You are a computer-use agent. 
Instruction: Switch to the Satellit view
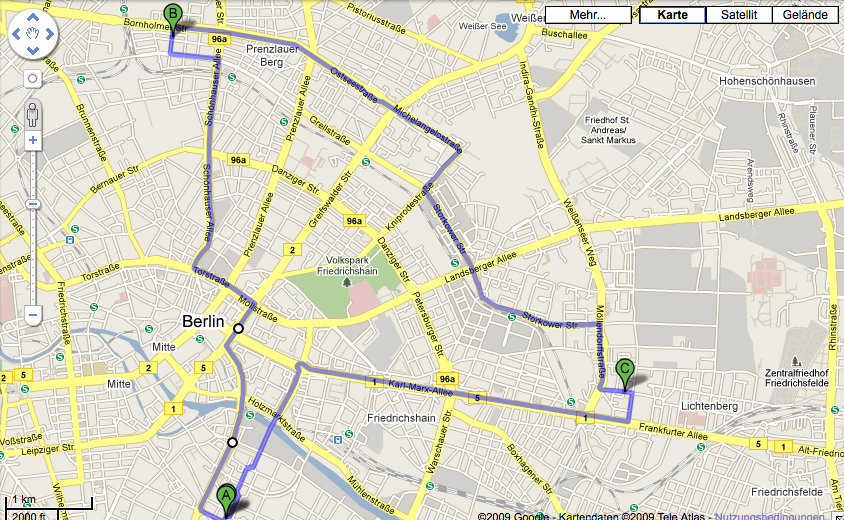(738, 15)
